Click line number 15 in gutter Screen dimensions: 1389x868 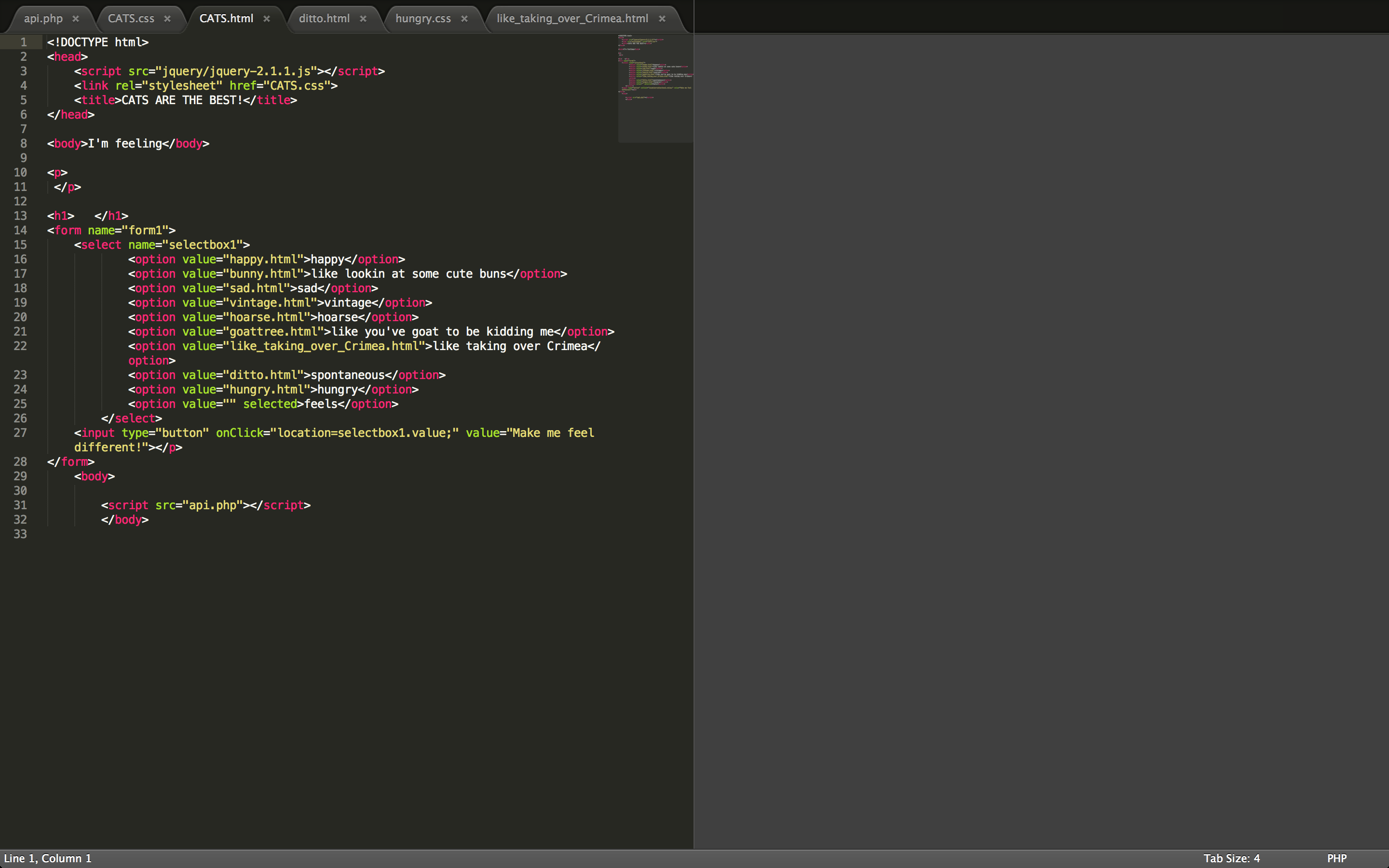pos(20,244)
